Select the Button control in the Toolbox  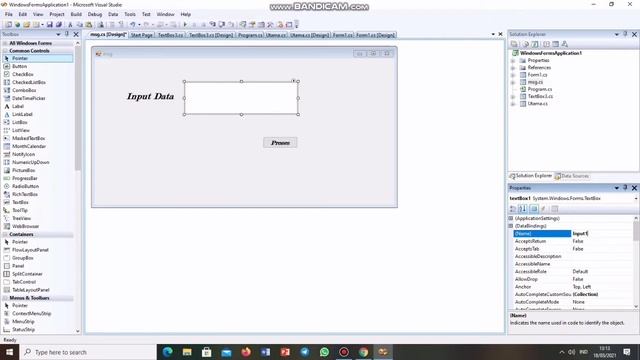(19, 66)
